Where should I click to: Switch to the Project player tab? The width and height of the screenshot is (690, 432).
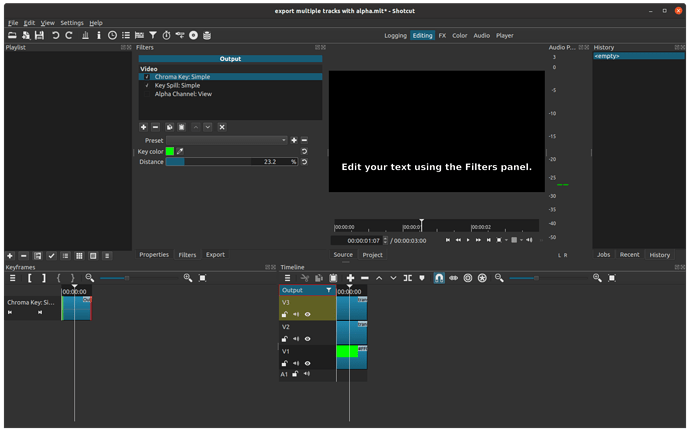(x=372, y=255)
